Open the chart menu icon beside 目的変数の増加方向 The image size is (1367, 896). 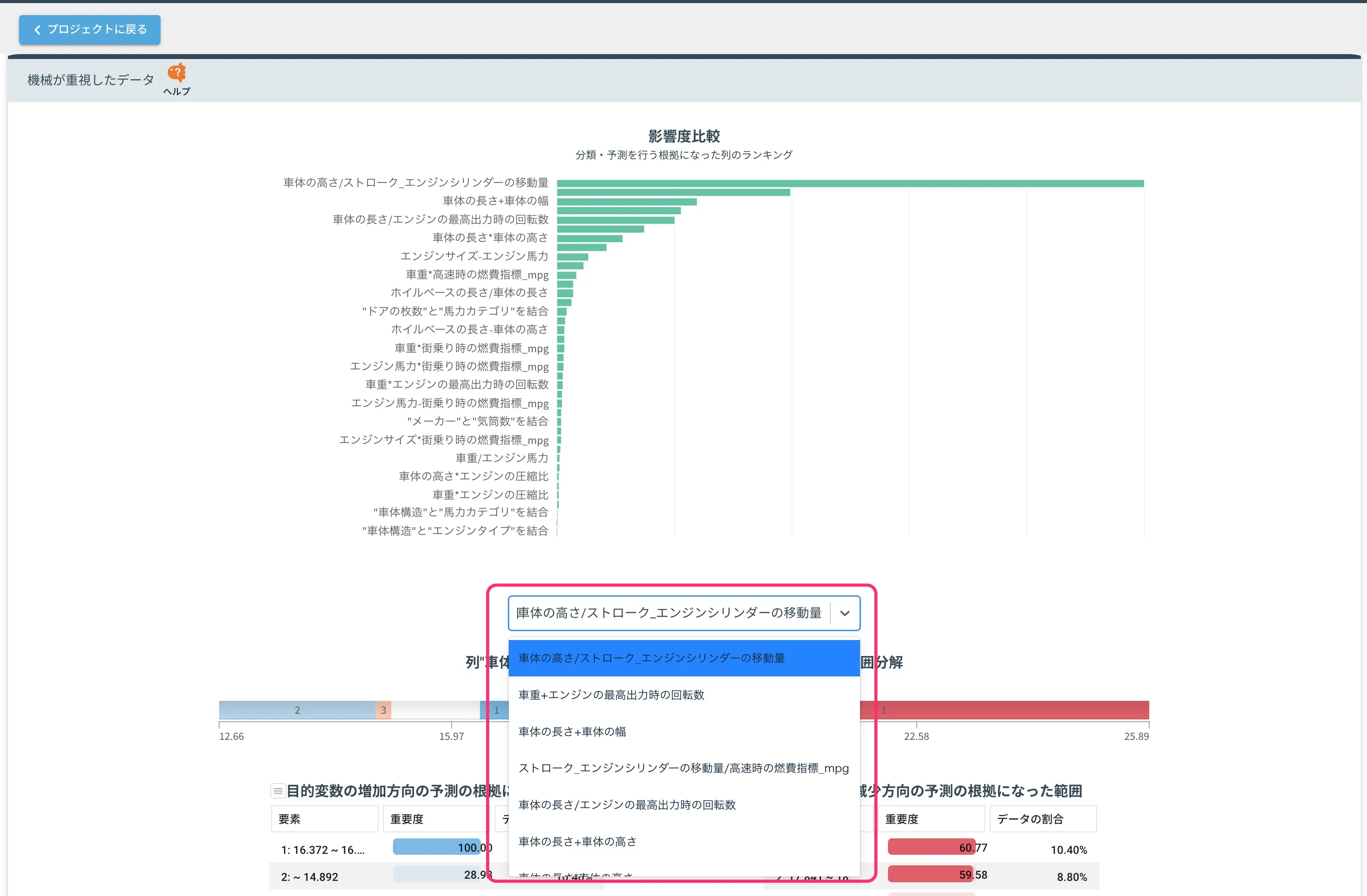point(278,791)
